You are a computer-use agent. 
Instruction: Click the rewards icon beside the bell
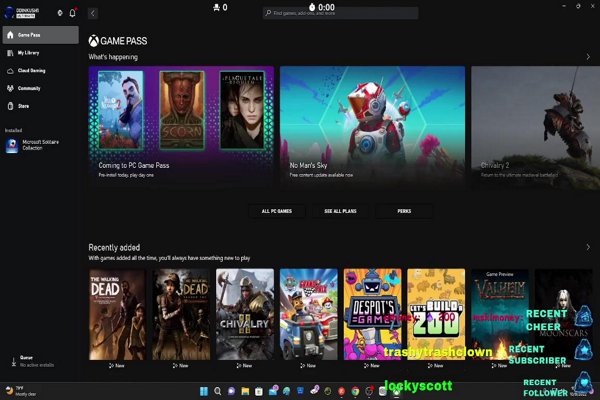(60, 13)
